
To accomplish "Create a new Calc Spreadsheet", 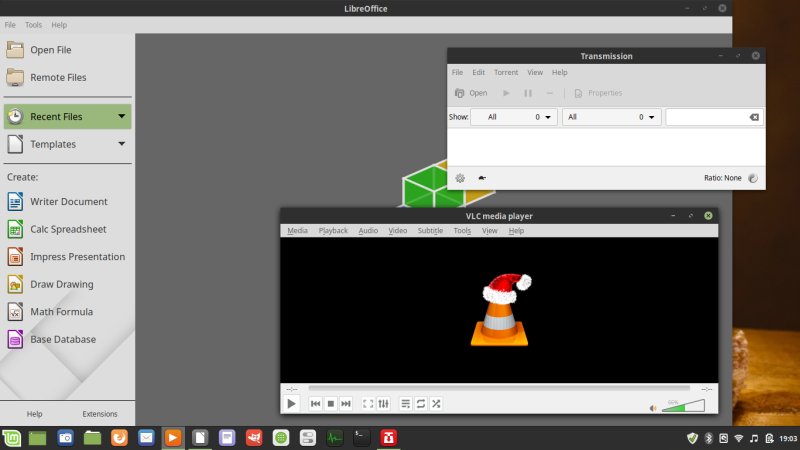I will tap(66, 229).
